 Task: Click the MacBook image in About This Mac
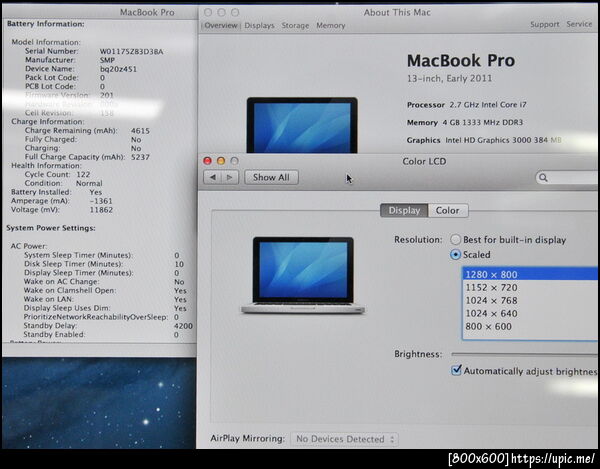(x=302, y=125)
